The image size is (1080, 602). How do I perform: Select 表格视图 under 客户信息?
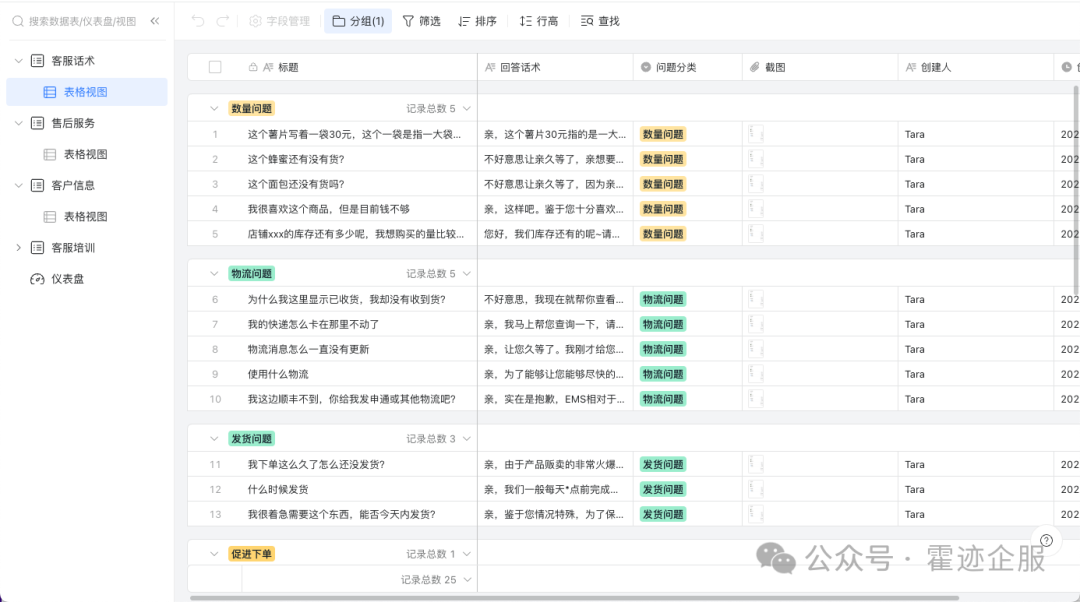85,216
